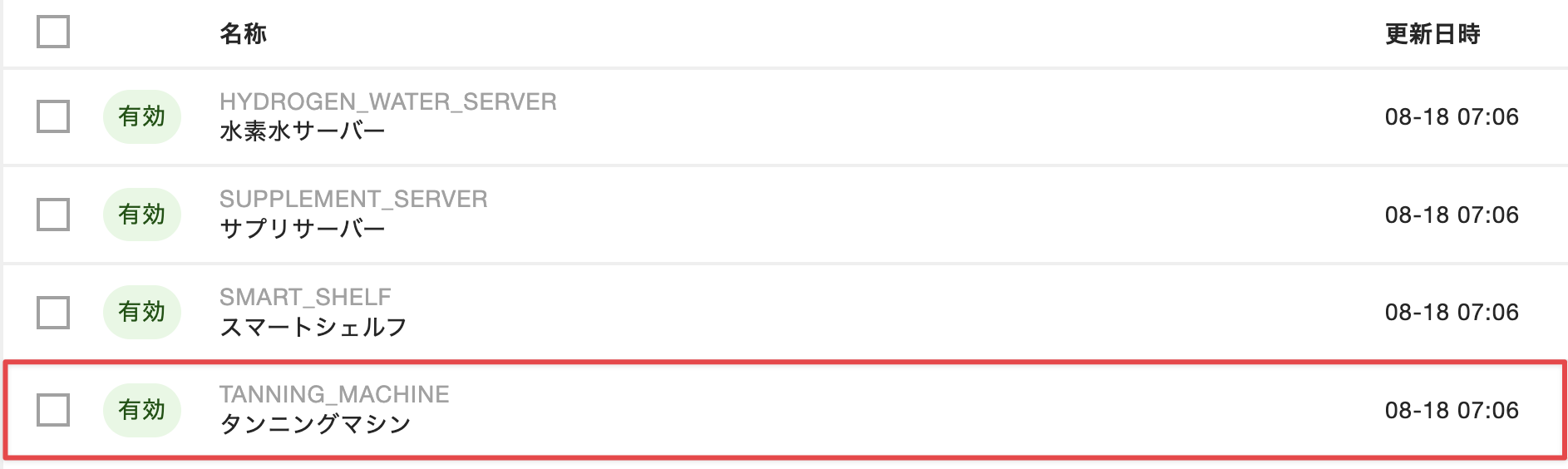The height and width of the screenshot is (469, 1568).
Task: Click the TANNING_MACHINE row's 08-18 07:06 timestamp
Action: click(x=1451, y=410)
